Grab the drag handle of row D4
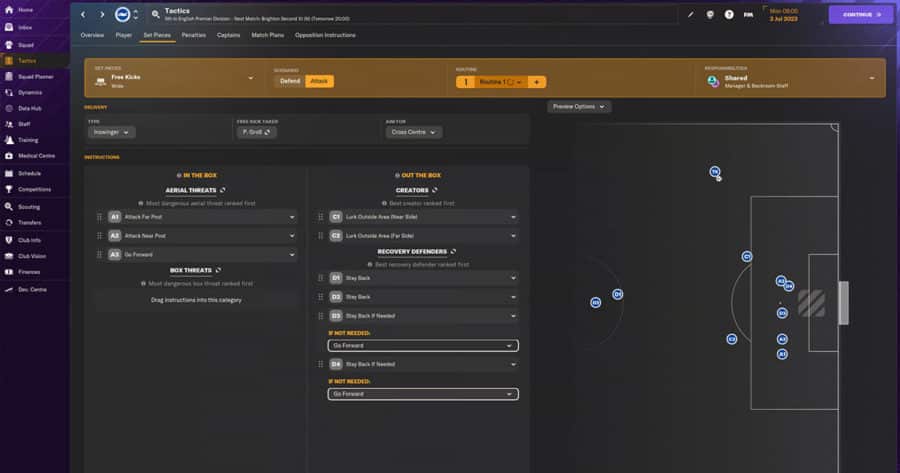Viewport: 900px width, 473px height. [320, 364]
